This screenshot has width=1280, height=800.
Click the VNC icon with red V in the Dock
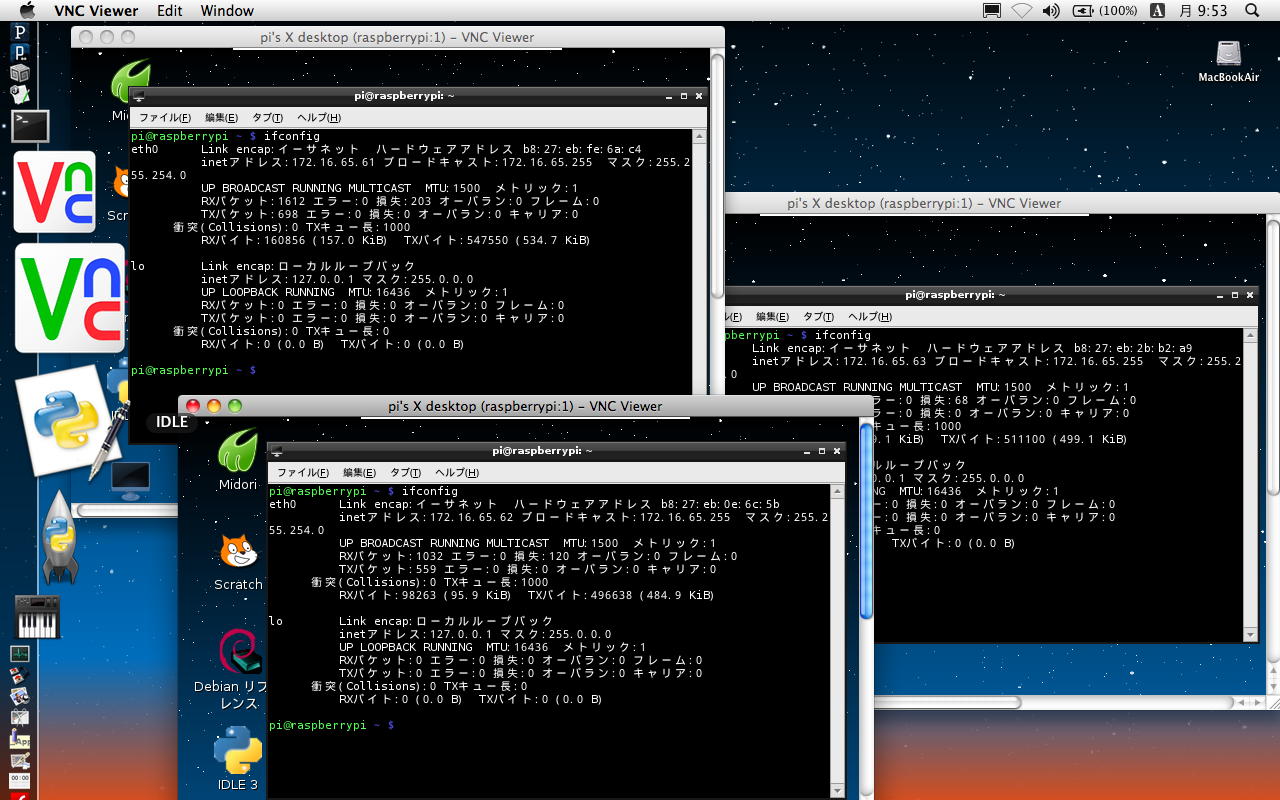pos(55,192)
